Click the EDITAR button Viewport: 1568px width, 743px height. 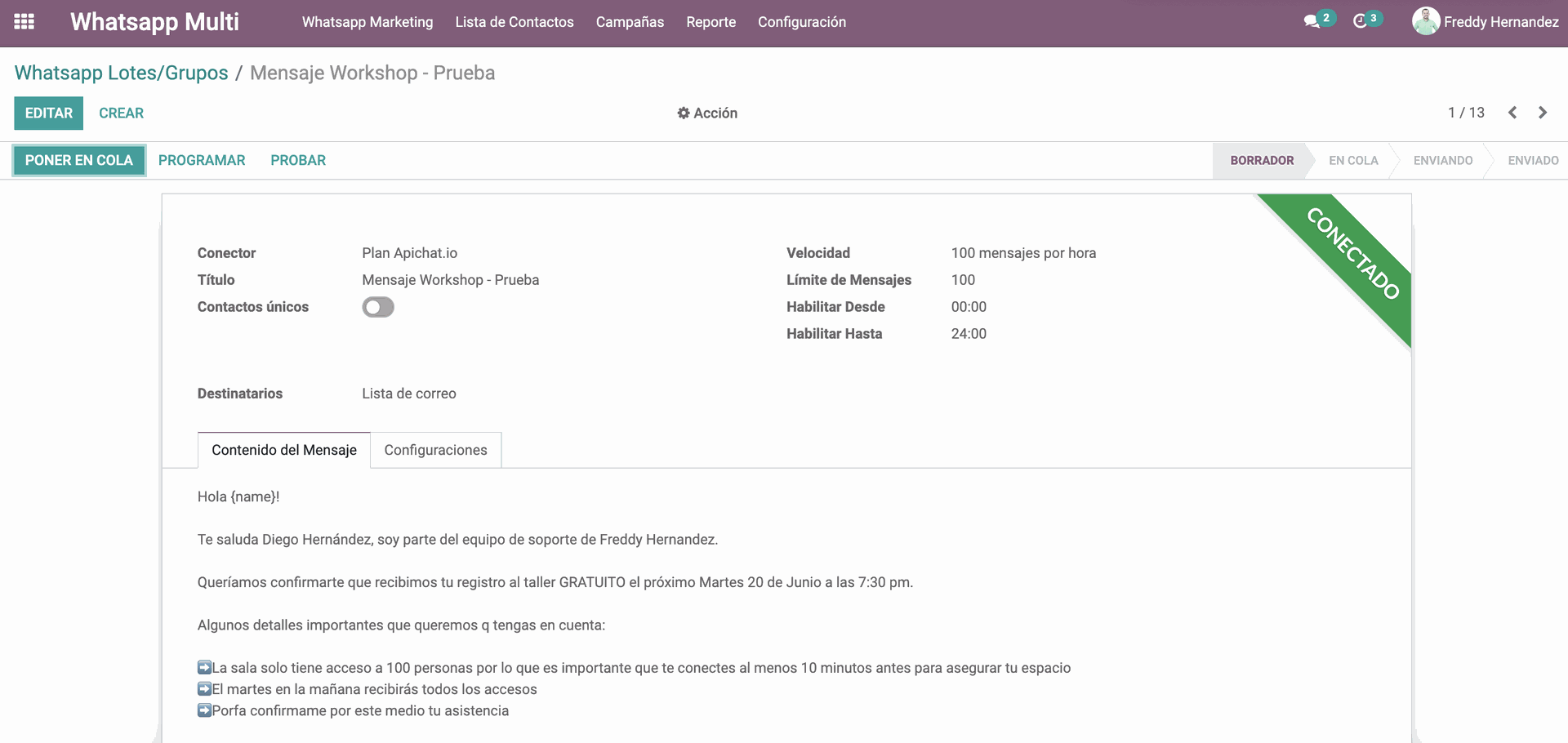pos(49,113)
